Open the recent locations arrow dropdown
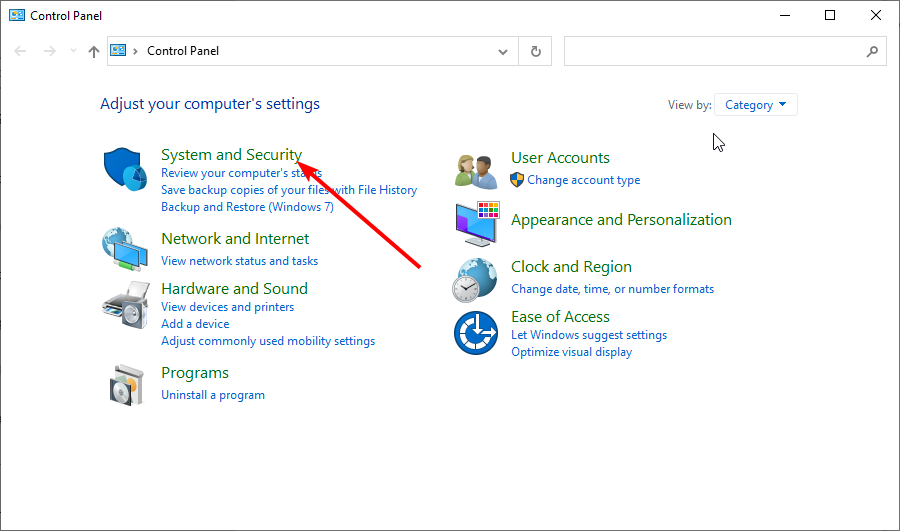Viewport: 900px width, 531px height. 73,51
